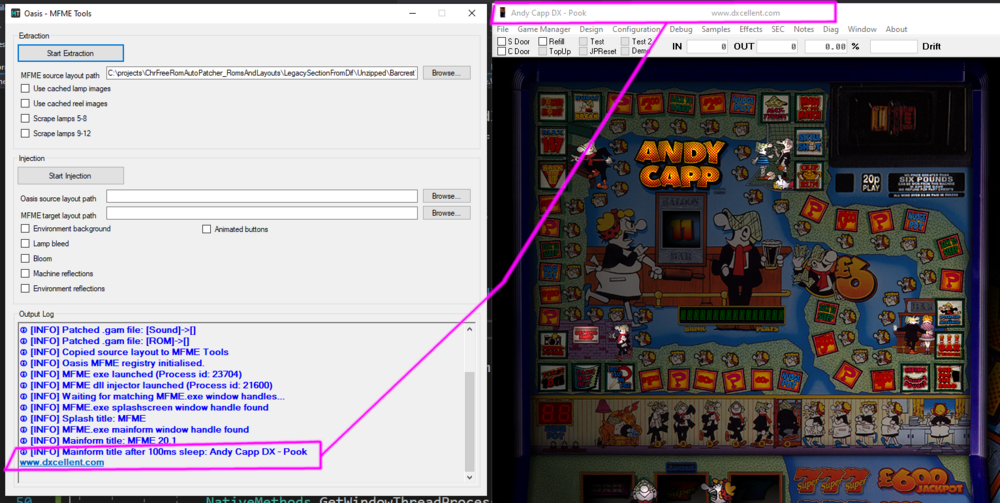Click the OUT counter field

[777, 47]
